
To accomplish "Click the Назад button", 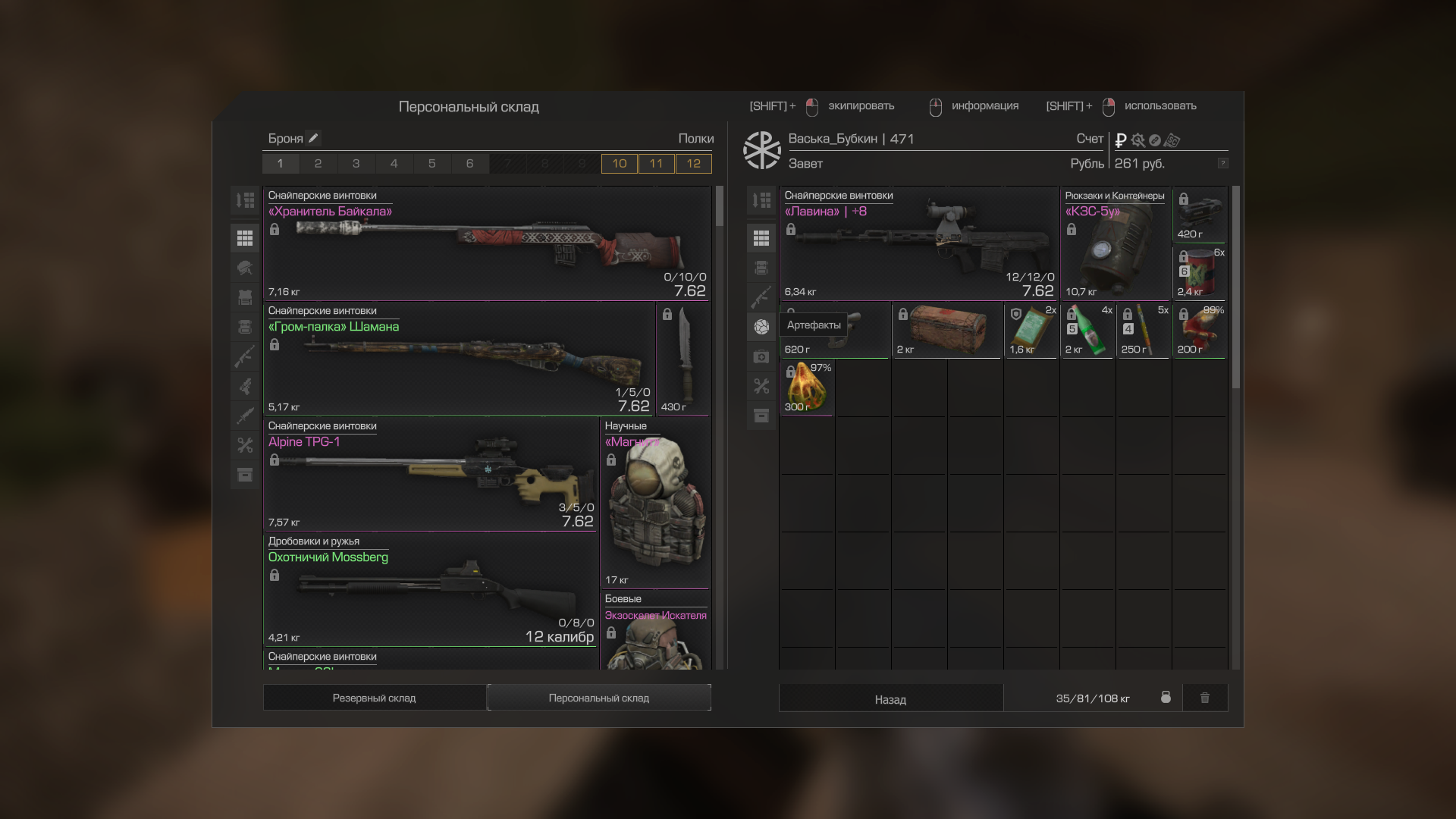I will 890,698.
